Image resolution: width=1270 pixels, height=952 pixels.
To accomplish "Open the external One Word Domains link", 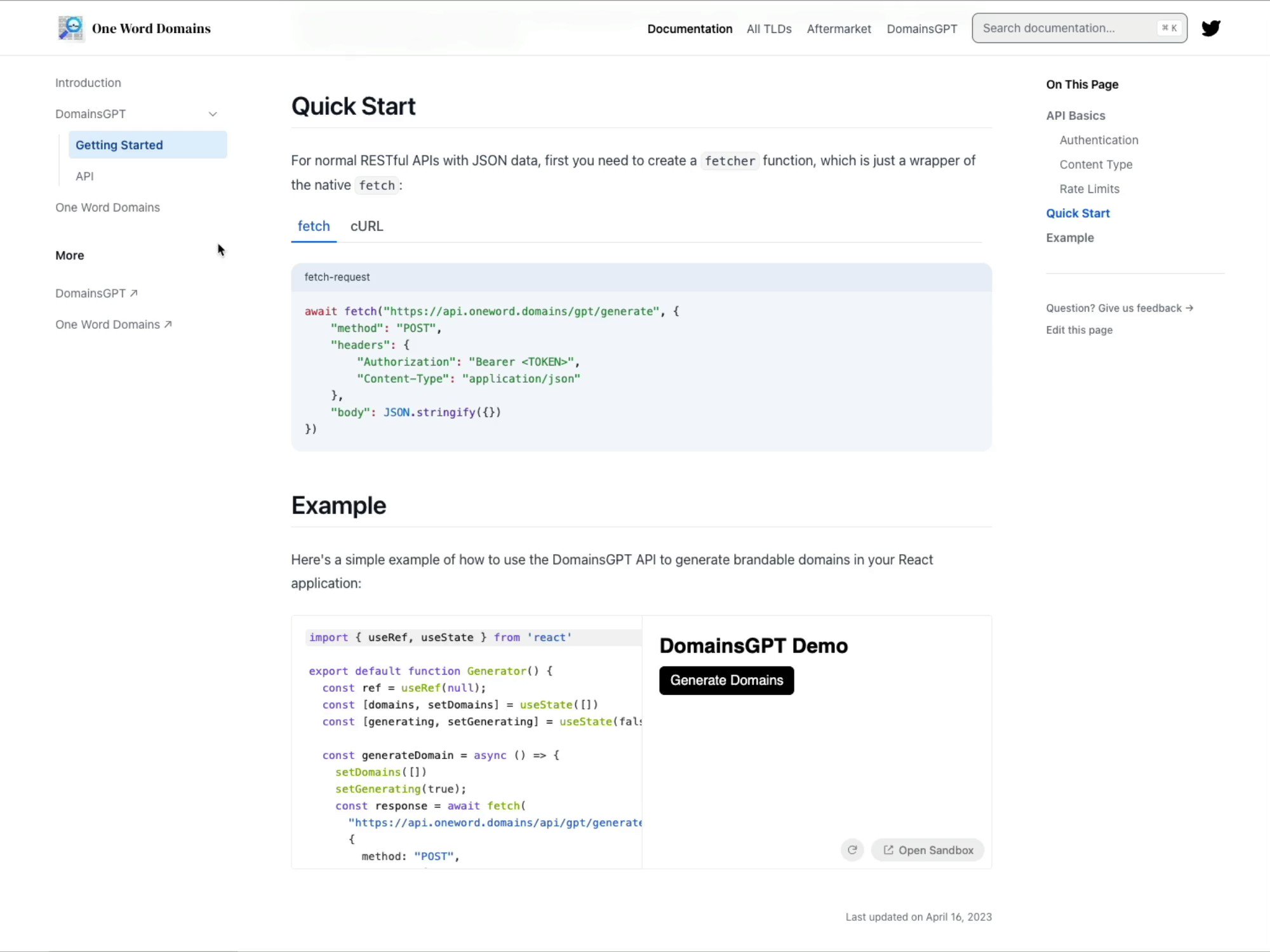I will pyautogui.click(x=113, y=324).
